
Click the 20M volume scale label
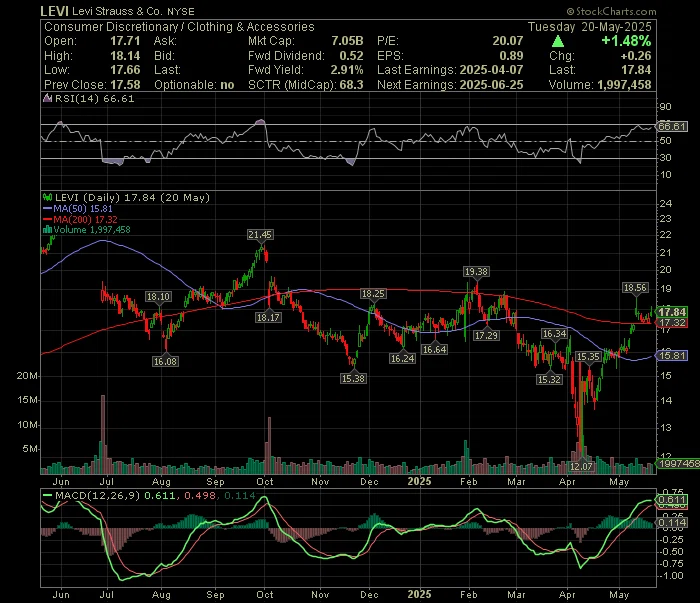pos(27,376)
